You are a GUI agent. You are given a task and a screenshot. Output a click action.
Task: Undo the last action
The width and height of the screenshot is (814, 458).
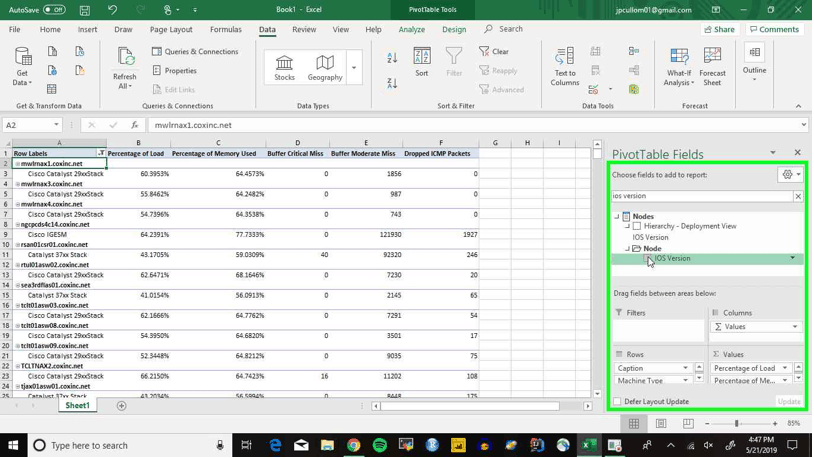112,10
